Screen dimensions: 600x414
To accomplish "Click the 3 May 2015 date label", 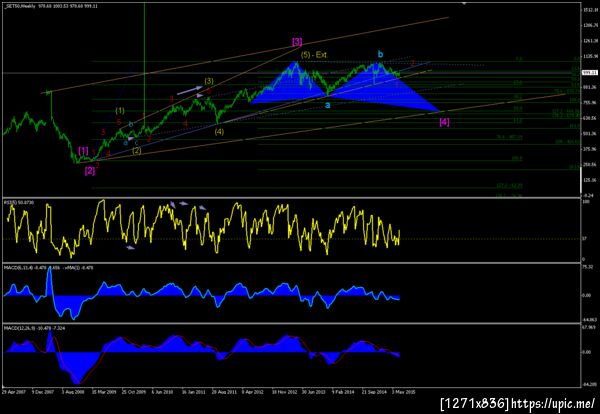I will tap(403, 391).
